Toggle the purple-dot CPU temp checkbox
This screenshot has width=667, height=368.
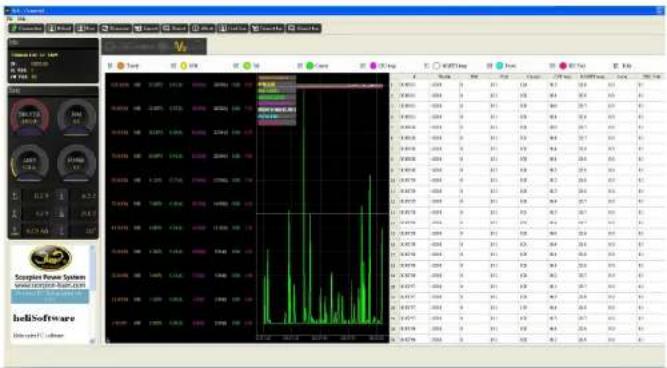363,66
